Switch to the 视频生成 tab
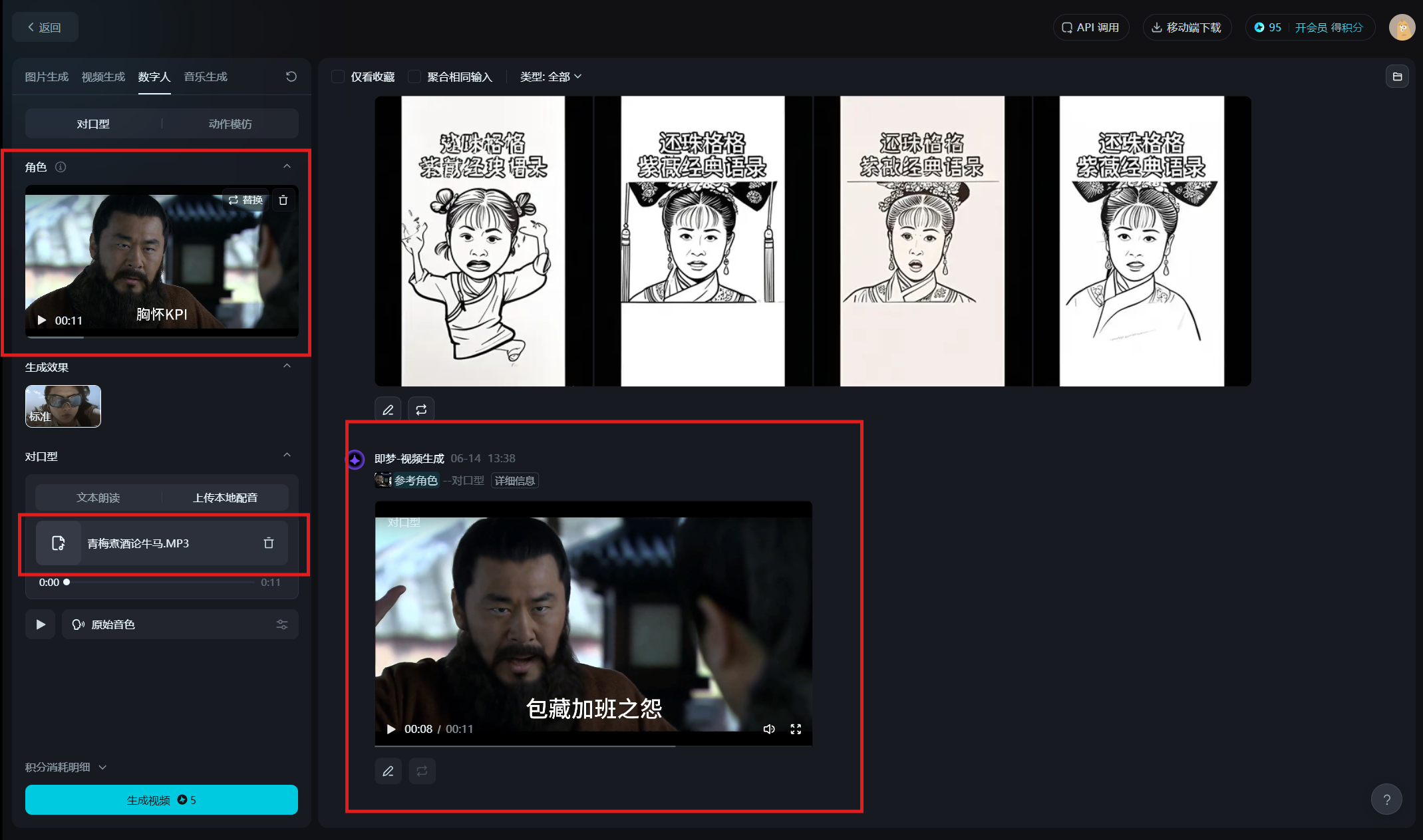The height and width of the screenshot is (840, 1423). click(x=103, y=76)
